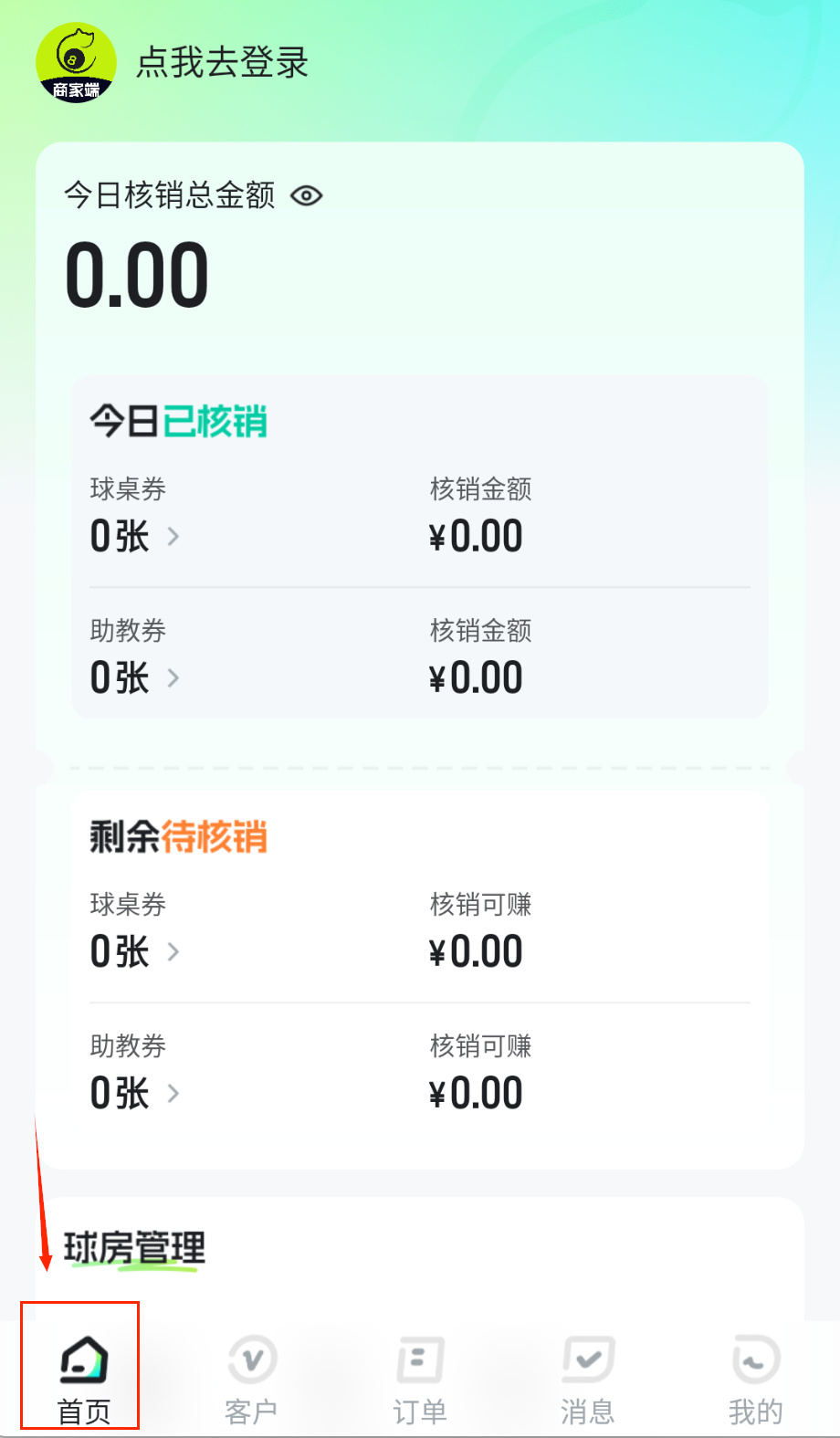The height and width of the screenshot is (1438, 840).
Task: Select the 订单 tab label
Action: 420,1412
